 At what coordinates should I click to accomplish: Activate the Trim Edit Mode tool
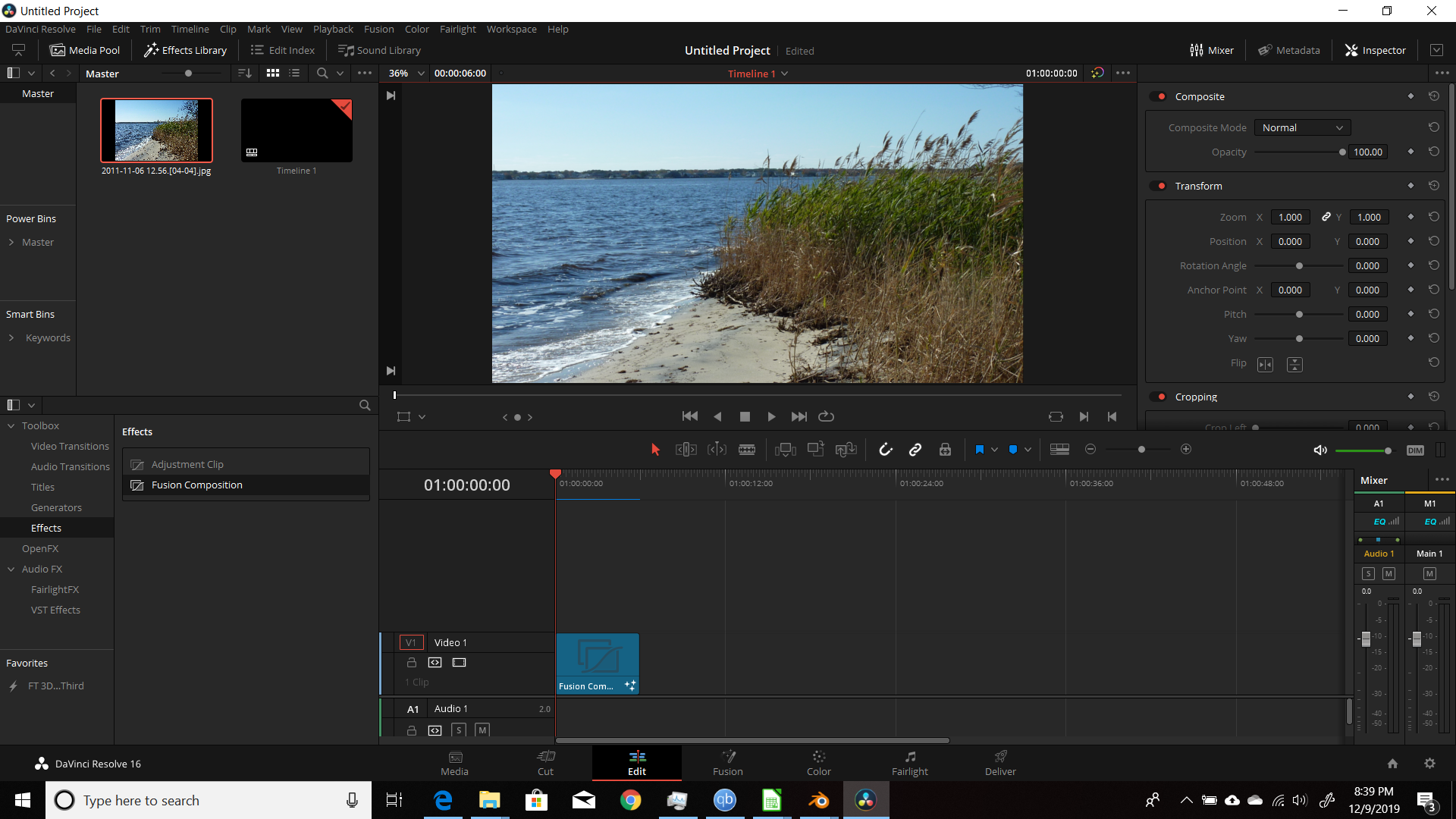pos(686,450)
